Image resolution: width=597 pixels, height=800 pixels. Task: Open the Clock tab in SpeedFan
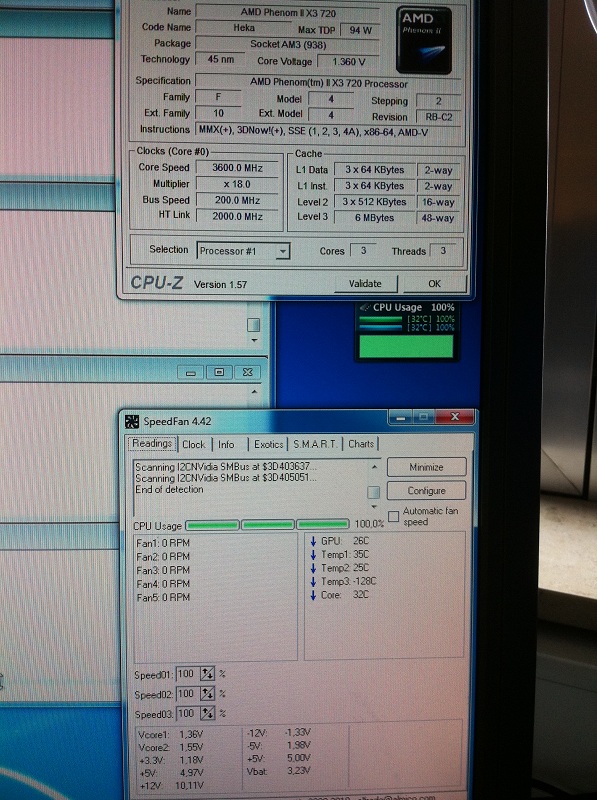(x=194, y=444)
